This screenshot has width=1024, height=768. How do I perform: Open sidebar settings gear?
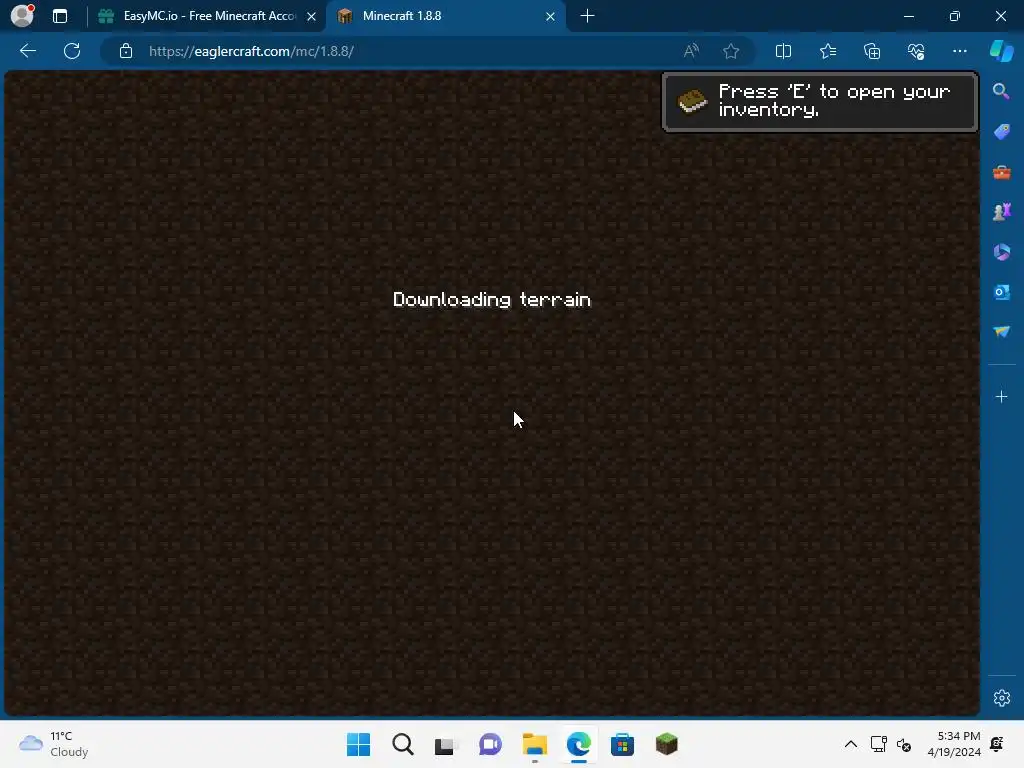(1001, 697)
